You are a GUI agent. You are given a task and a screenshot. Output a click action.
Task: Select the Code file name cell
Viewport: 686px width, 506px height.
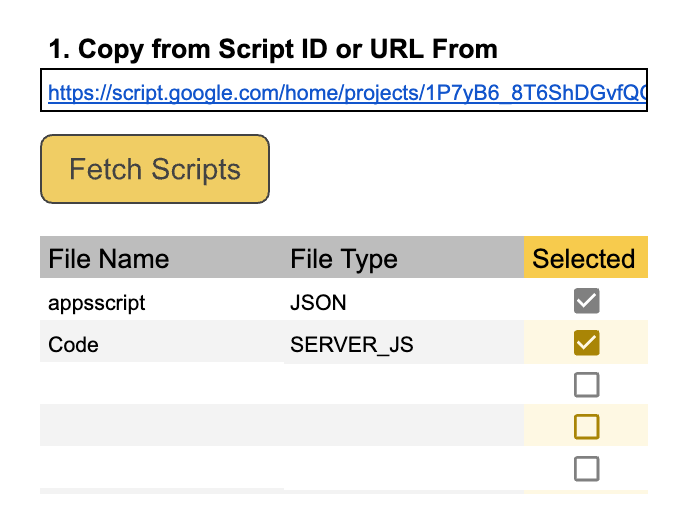(74, 345)
